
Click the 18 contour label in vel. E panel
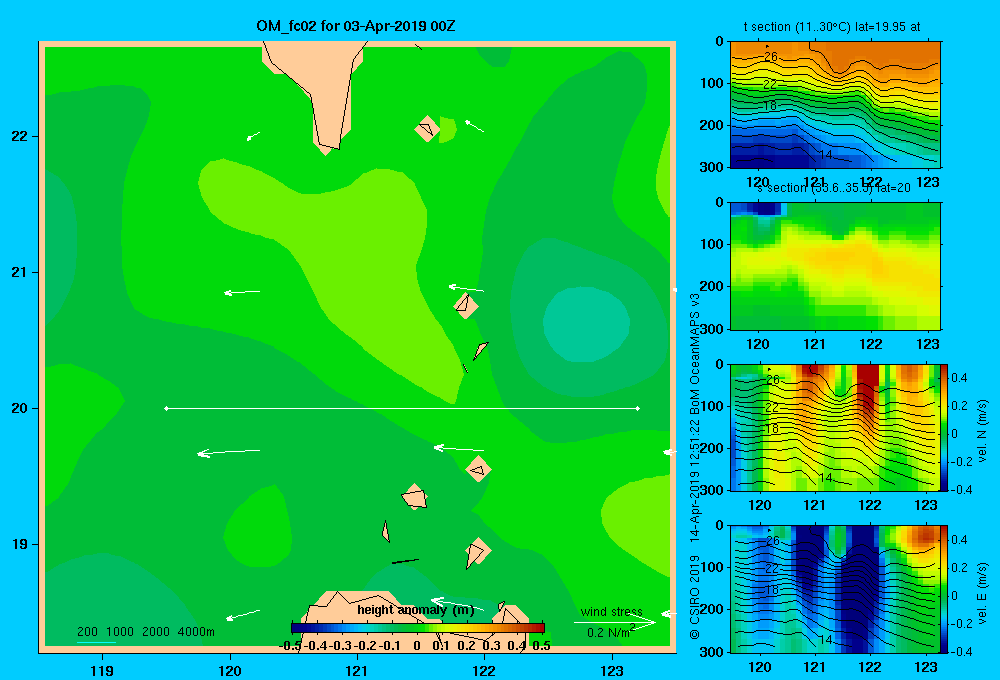pos(771,590)
